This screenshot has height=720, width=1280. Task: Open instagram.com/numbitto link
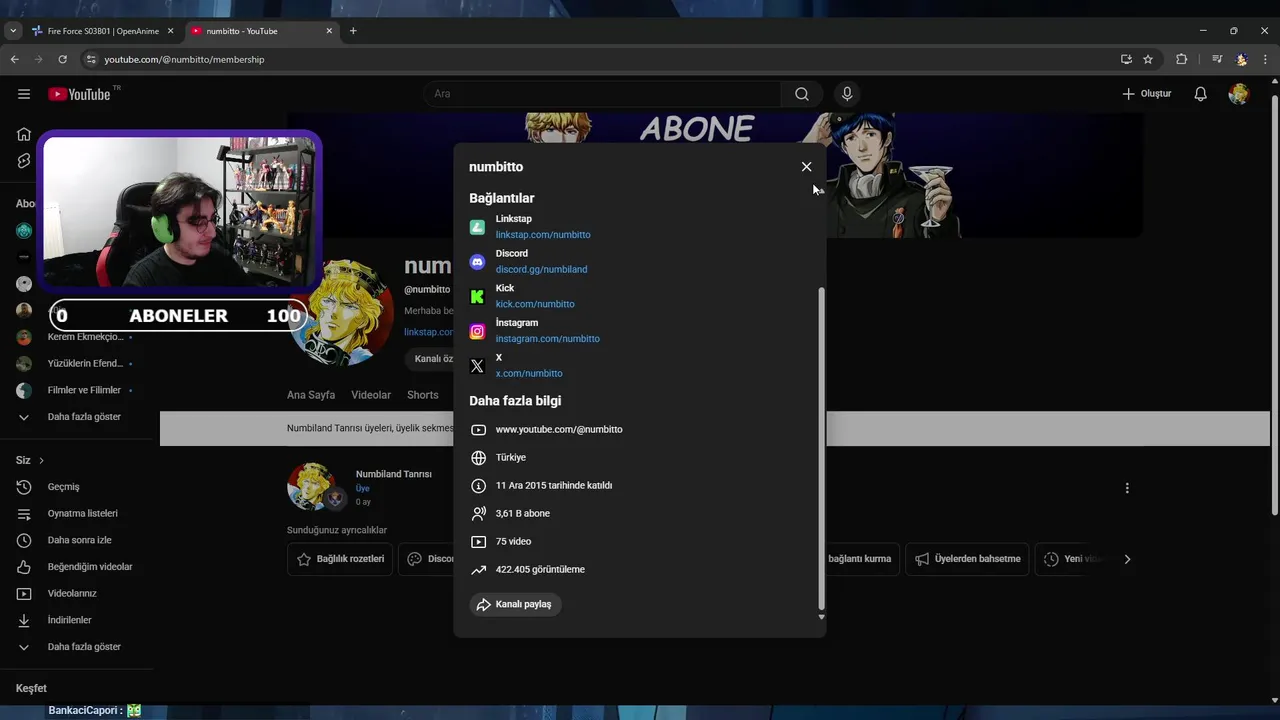(x=547, y=339)
